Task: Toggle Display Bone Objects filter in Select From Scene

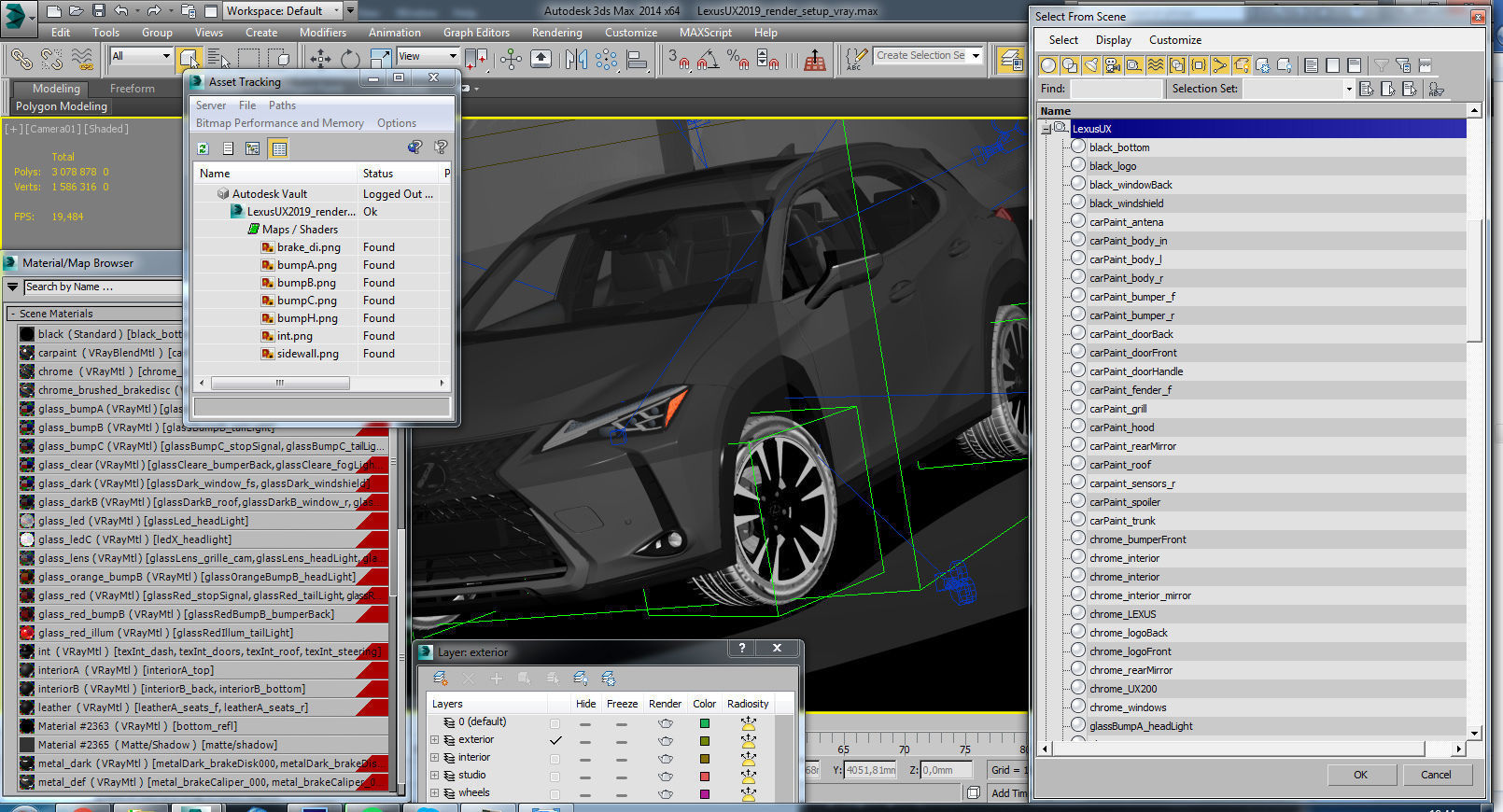Action: click(x=1220, y=65)
